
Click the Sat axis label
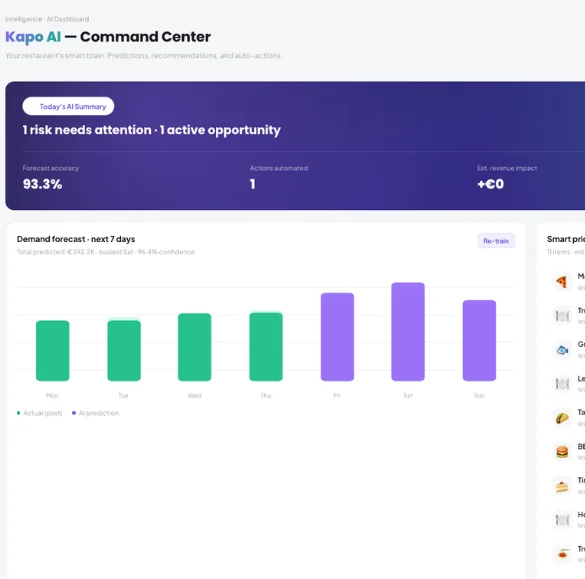[408, 395]
